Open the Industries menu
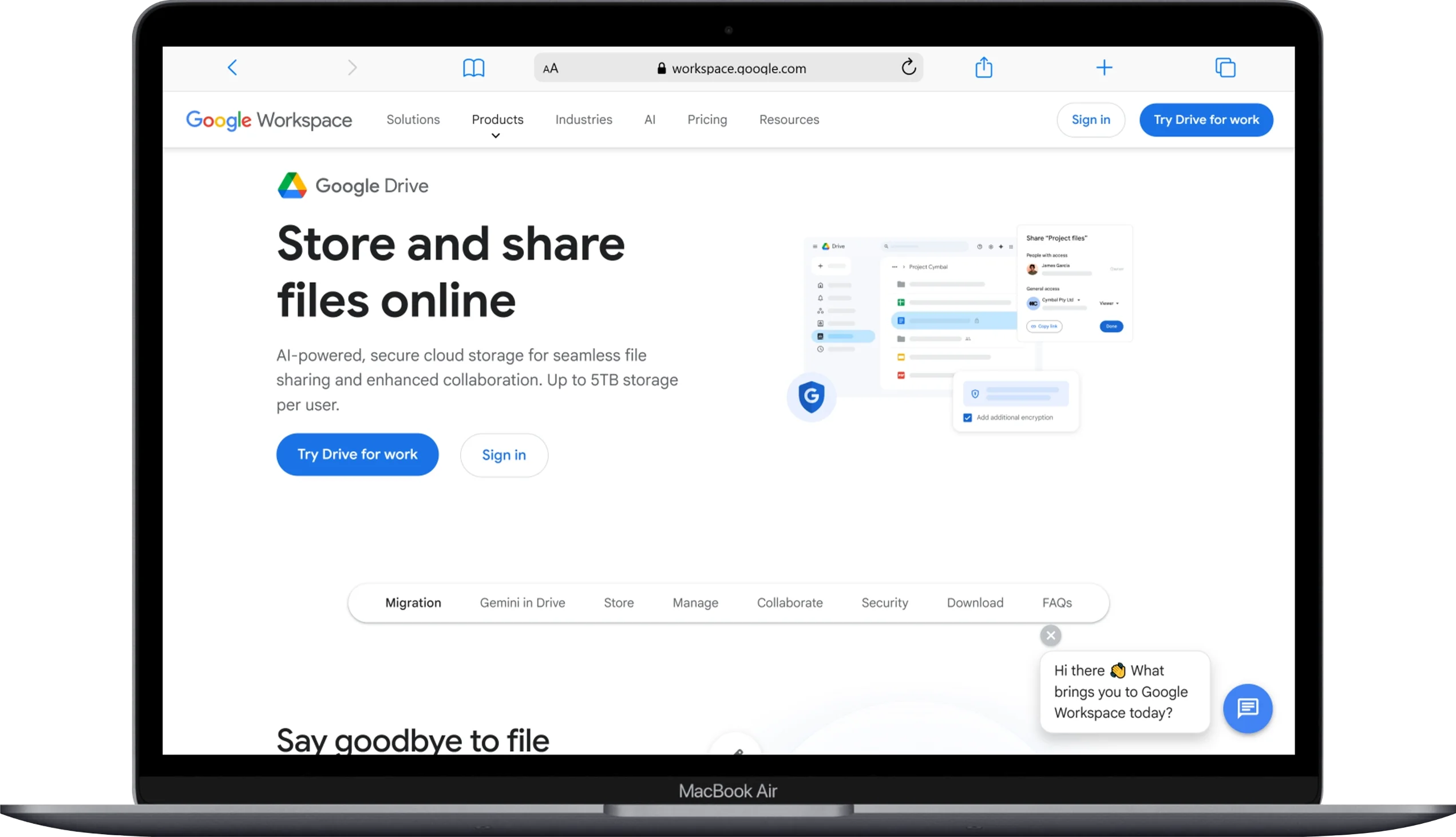Screen dimensions: 1456x837 [583, 120]
